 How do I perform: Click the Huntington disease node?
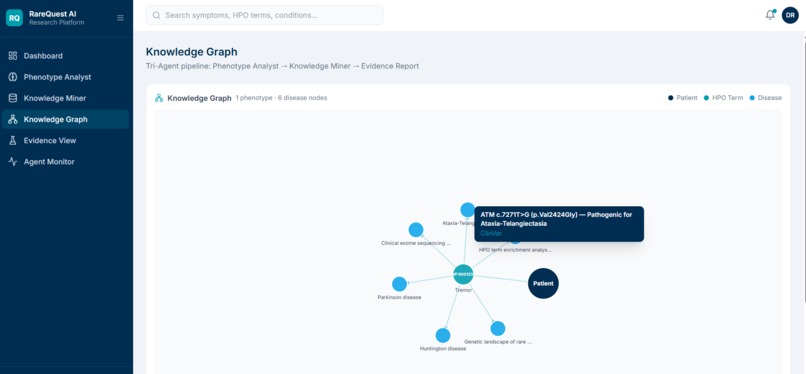tap(443, 335)
